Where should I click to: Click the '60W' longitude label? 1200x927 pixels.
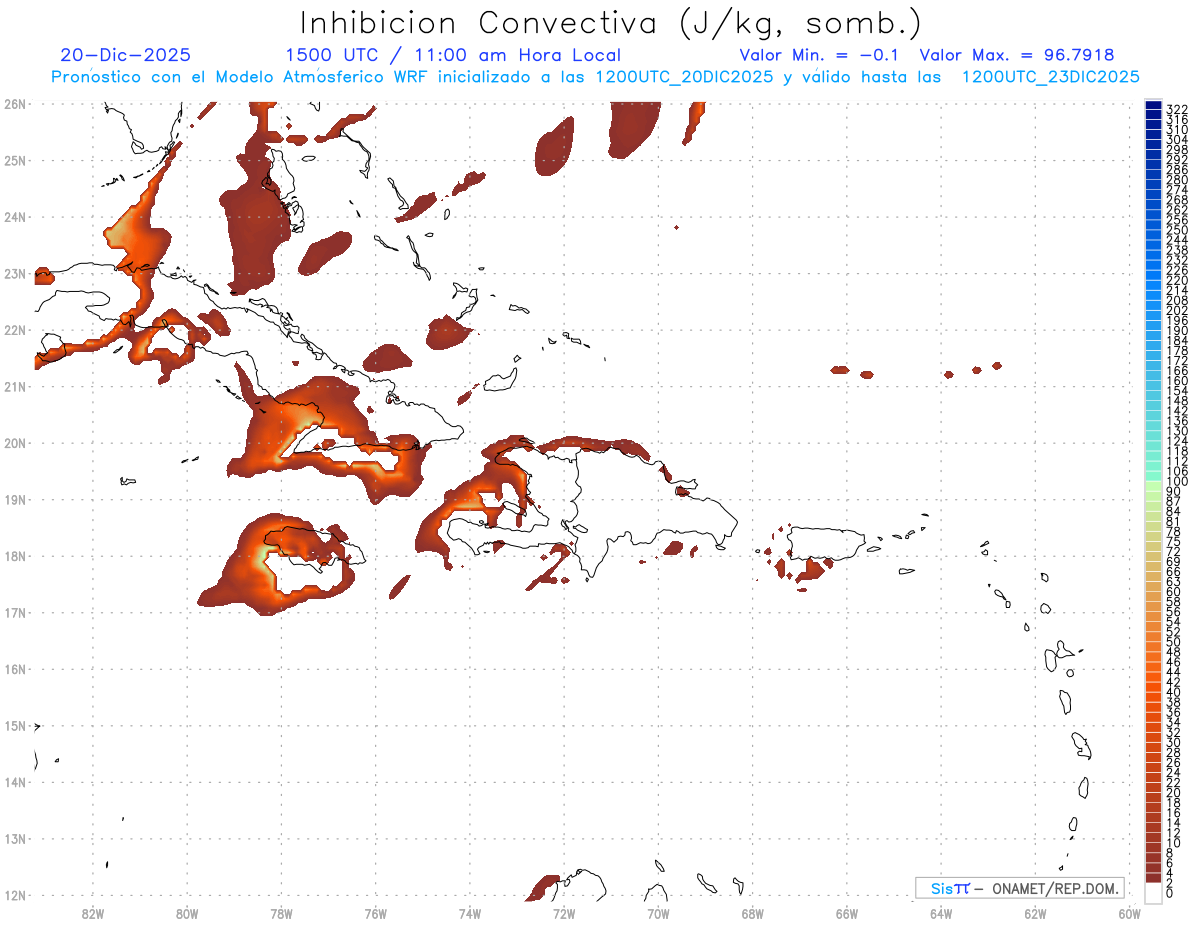[x=1130, y=913]
